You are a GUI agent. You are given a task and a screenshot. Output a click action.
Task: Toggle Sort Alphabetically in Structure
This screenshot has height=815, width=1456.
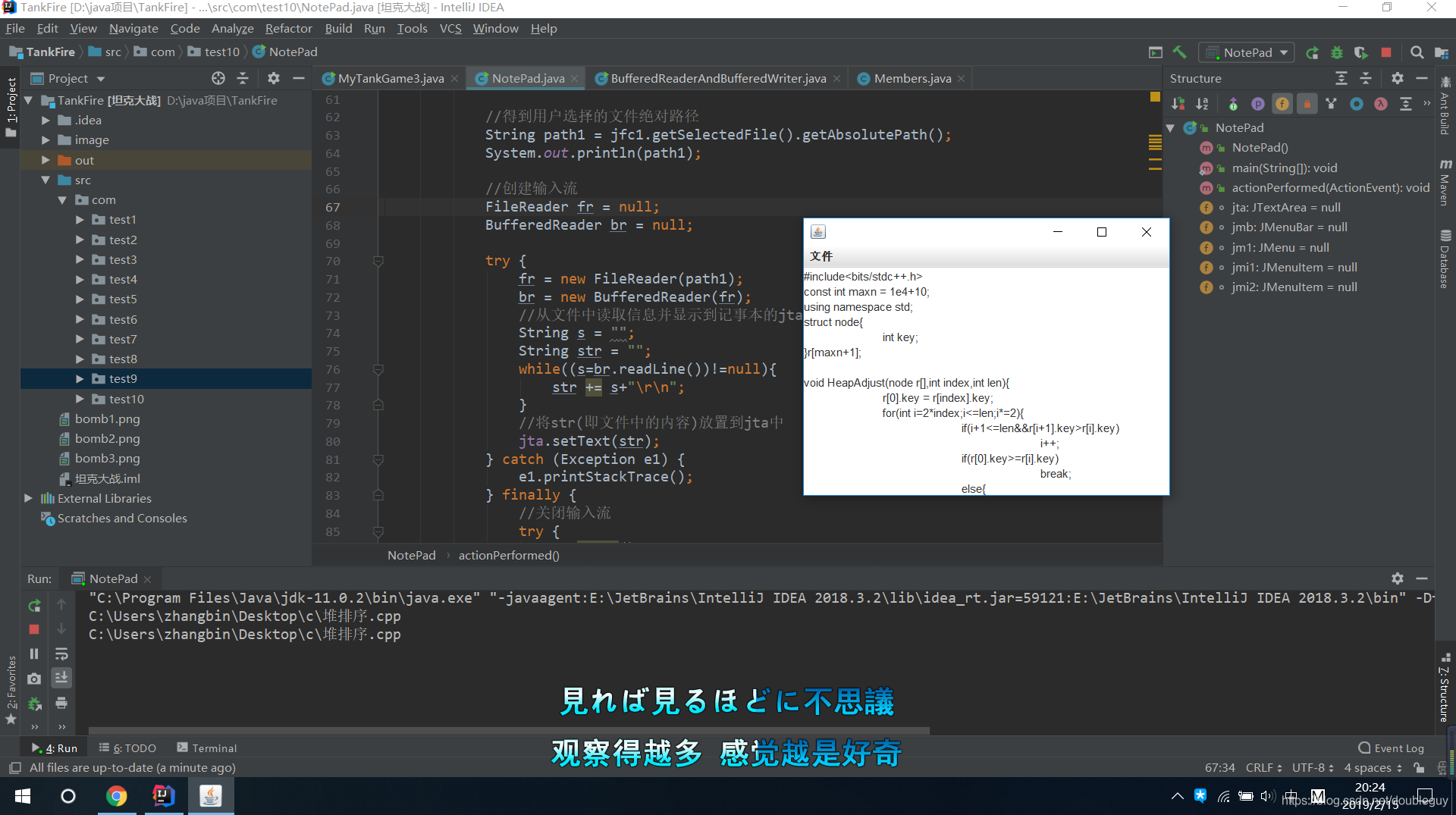[x=1203, y=104]
